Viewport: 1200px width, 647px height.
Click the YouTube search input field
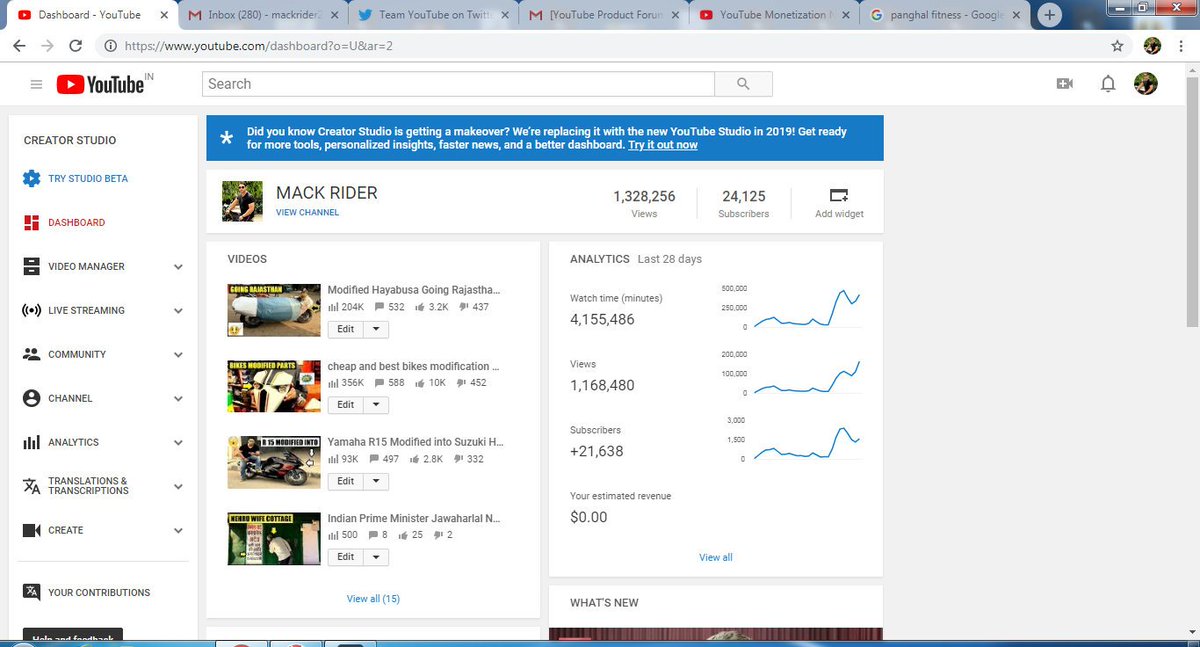(x=459, y=84)
